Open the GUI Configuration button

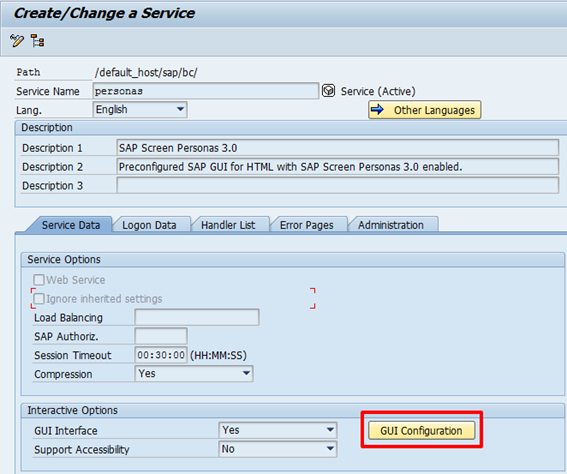[x=422, y=431]
